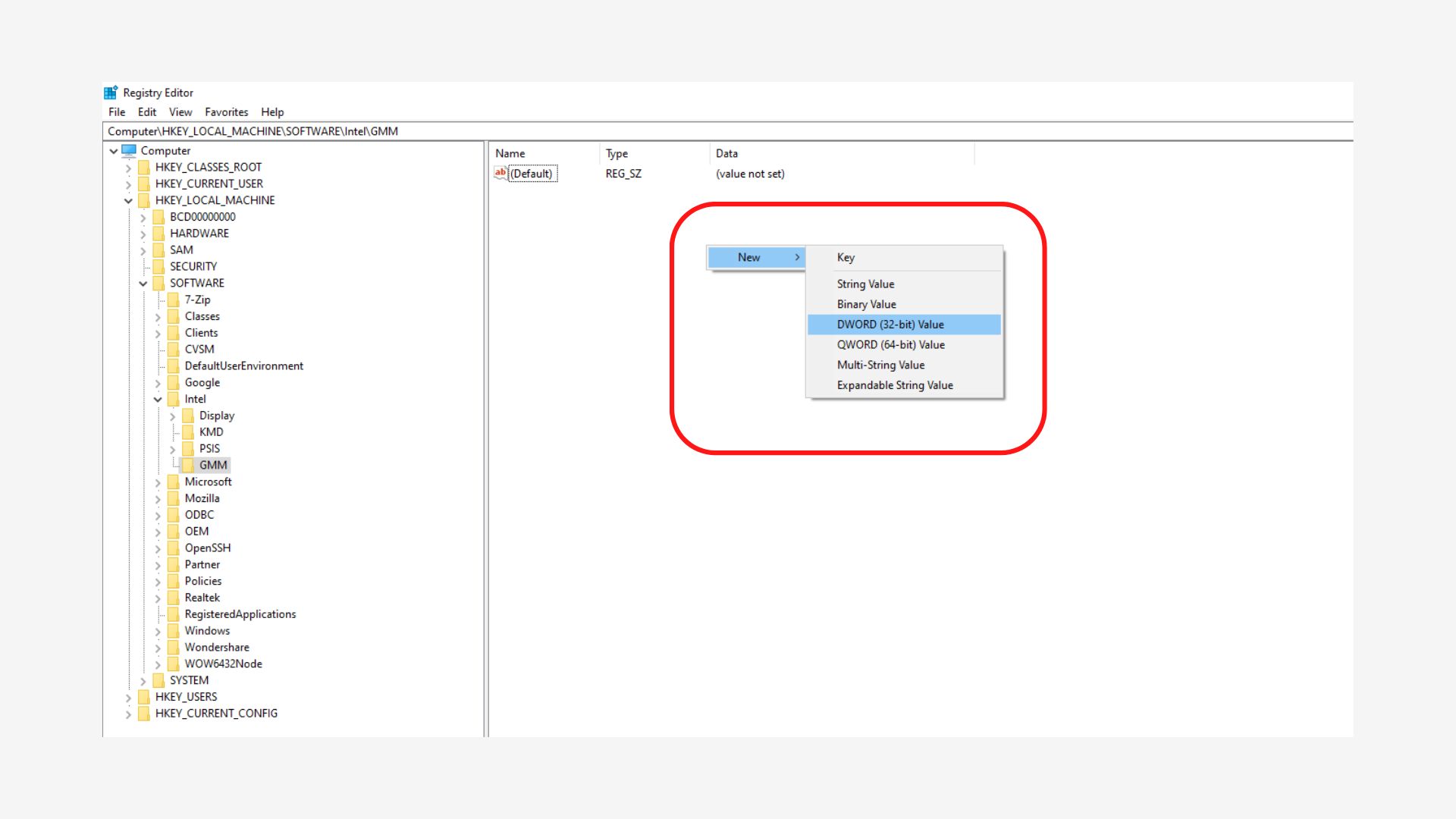Viewport: 1456px width, 819px height.
Task: Expand the HKEY_CURRENT_CONFIG hive
Action: (x=128, y=714)
